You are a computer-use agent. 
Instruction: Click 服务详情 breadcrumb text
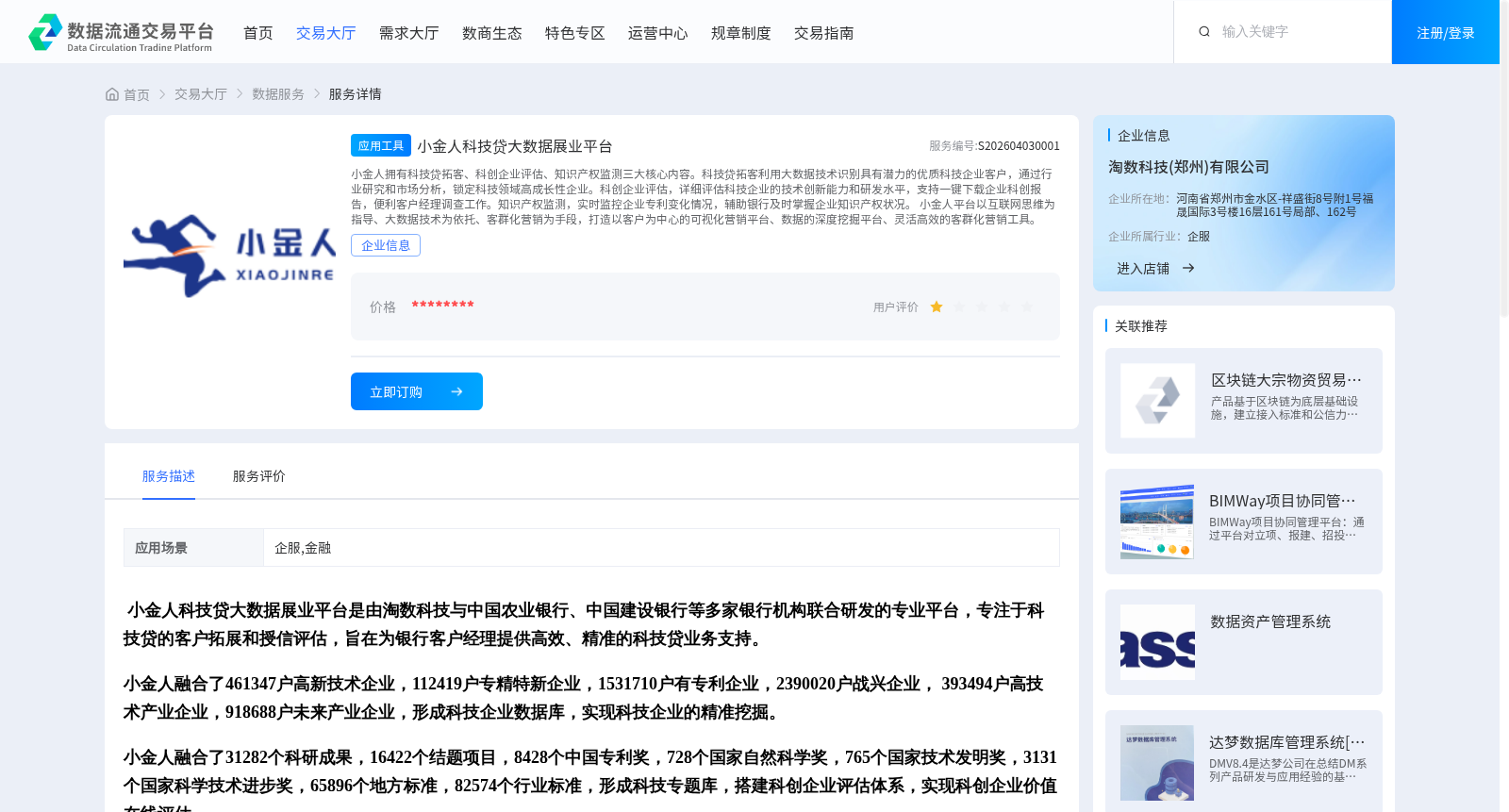pyautogui.click(x=356, y=94)
